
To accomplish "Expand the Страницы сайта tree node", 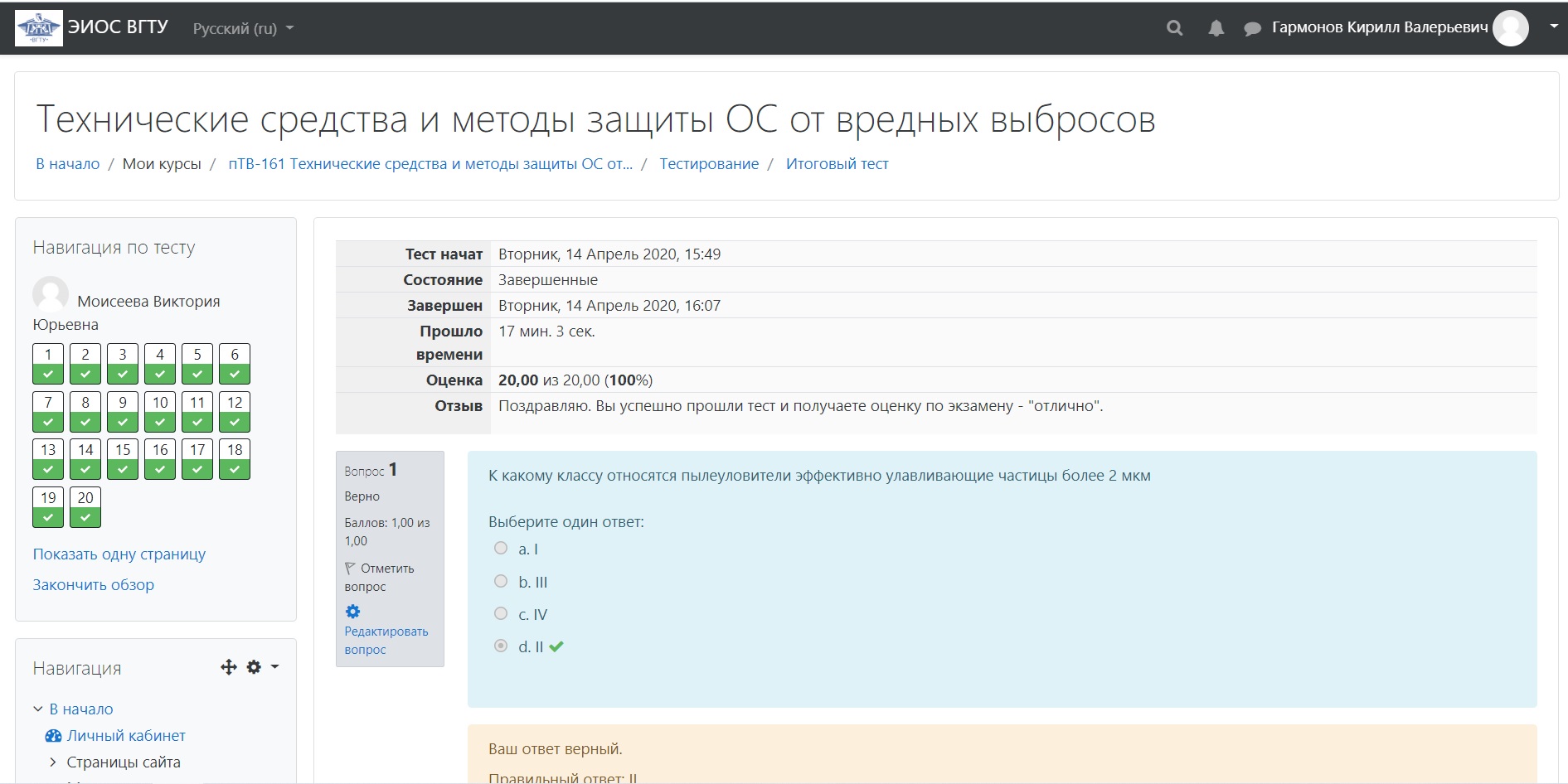I will point(54,762).
